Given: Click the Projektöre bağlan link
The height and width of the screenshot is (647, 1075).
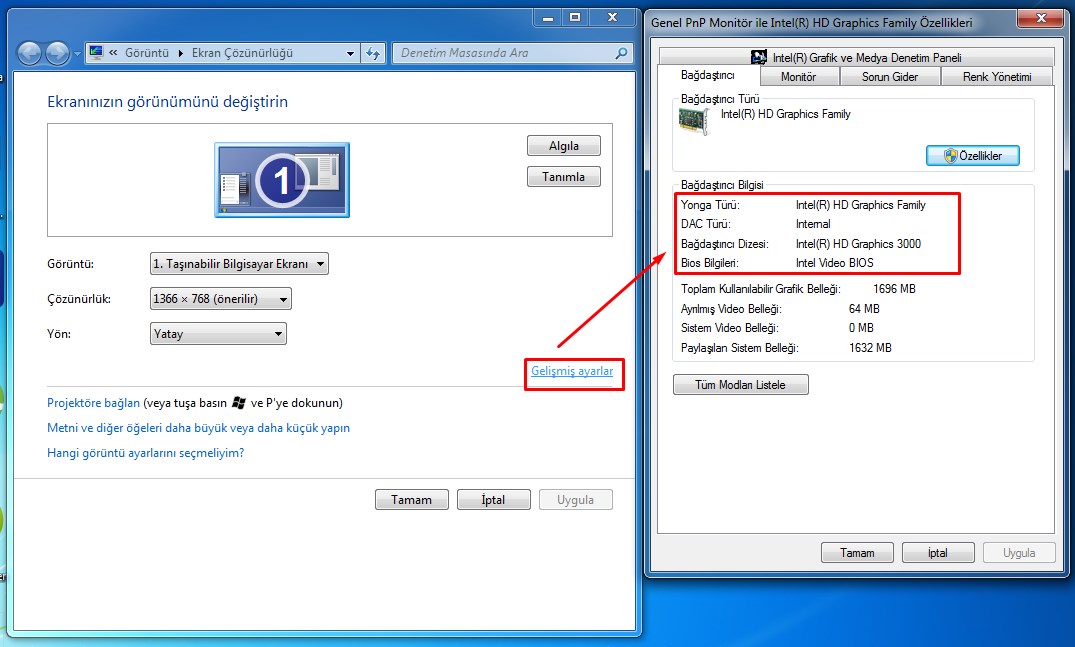Looking at the screenshot, I should click(93, 403).
